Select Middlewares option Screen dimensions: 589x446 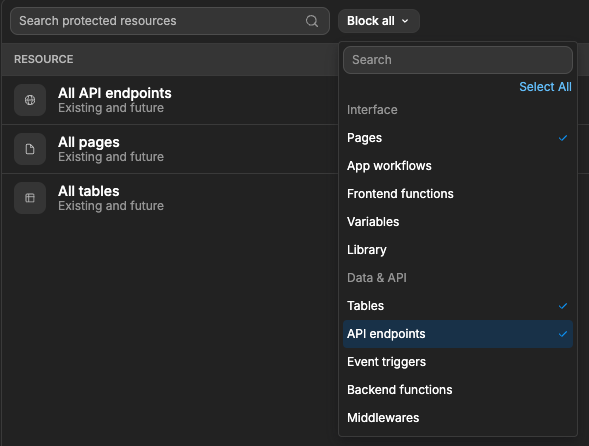[x=458, y=418]
